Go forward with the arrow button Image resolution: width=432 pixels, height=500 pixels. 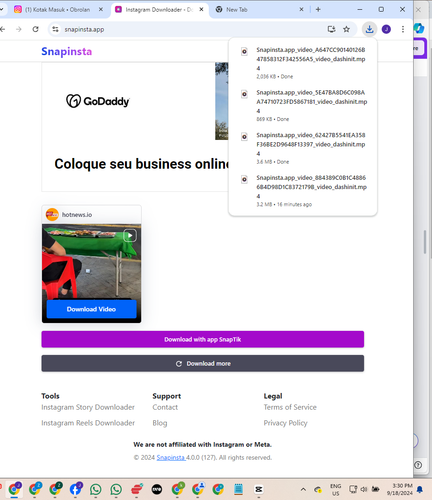click(19, 29)
